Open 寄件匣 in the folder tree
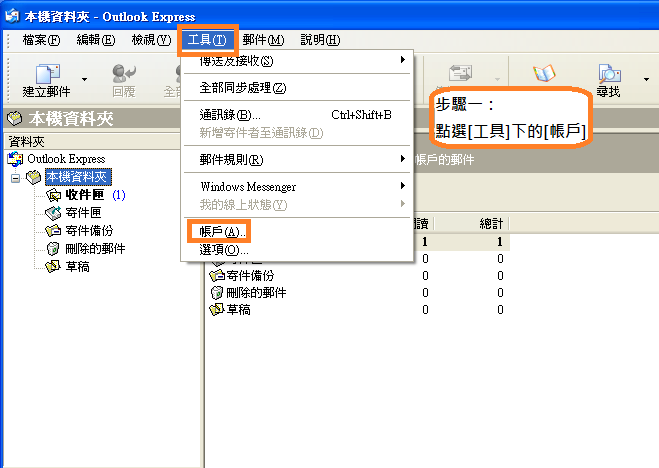659x468 pixels. click(83, 213)
